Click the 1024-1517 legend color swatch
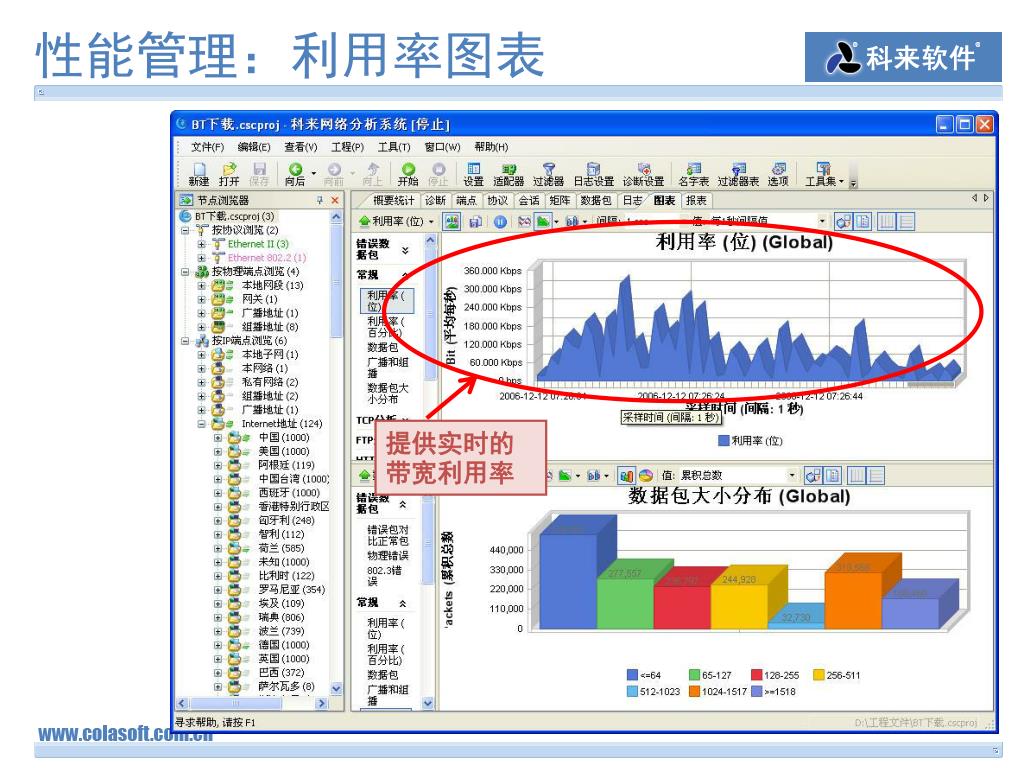Viewport: 1024px width, 768px height. click(694, 691)
